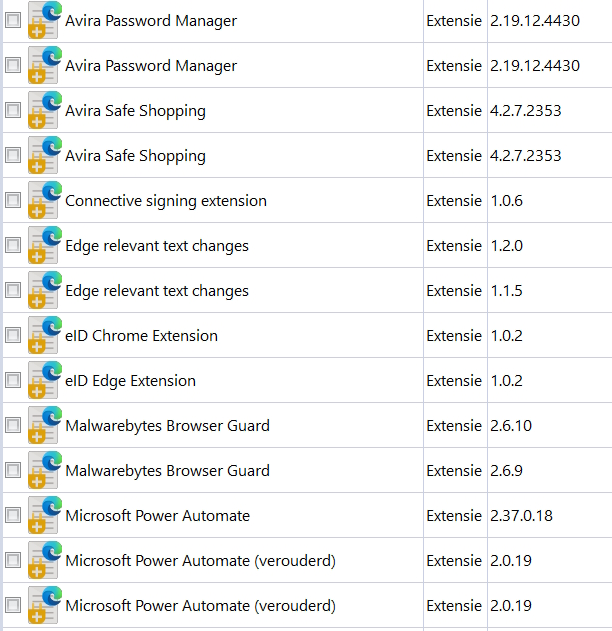Click icon of Malwarebytes Browser Guard 2.6.9
This screenshot has height=631, width=612.
point(44,470)
